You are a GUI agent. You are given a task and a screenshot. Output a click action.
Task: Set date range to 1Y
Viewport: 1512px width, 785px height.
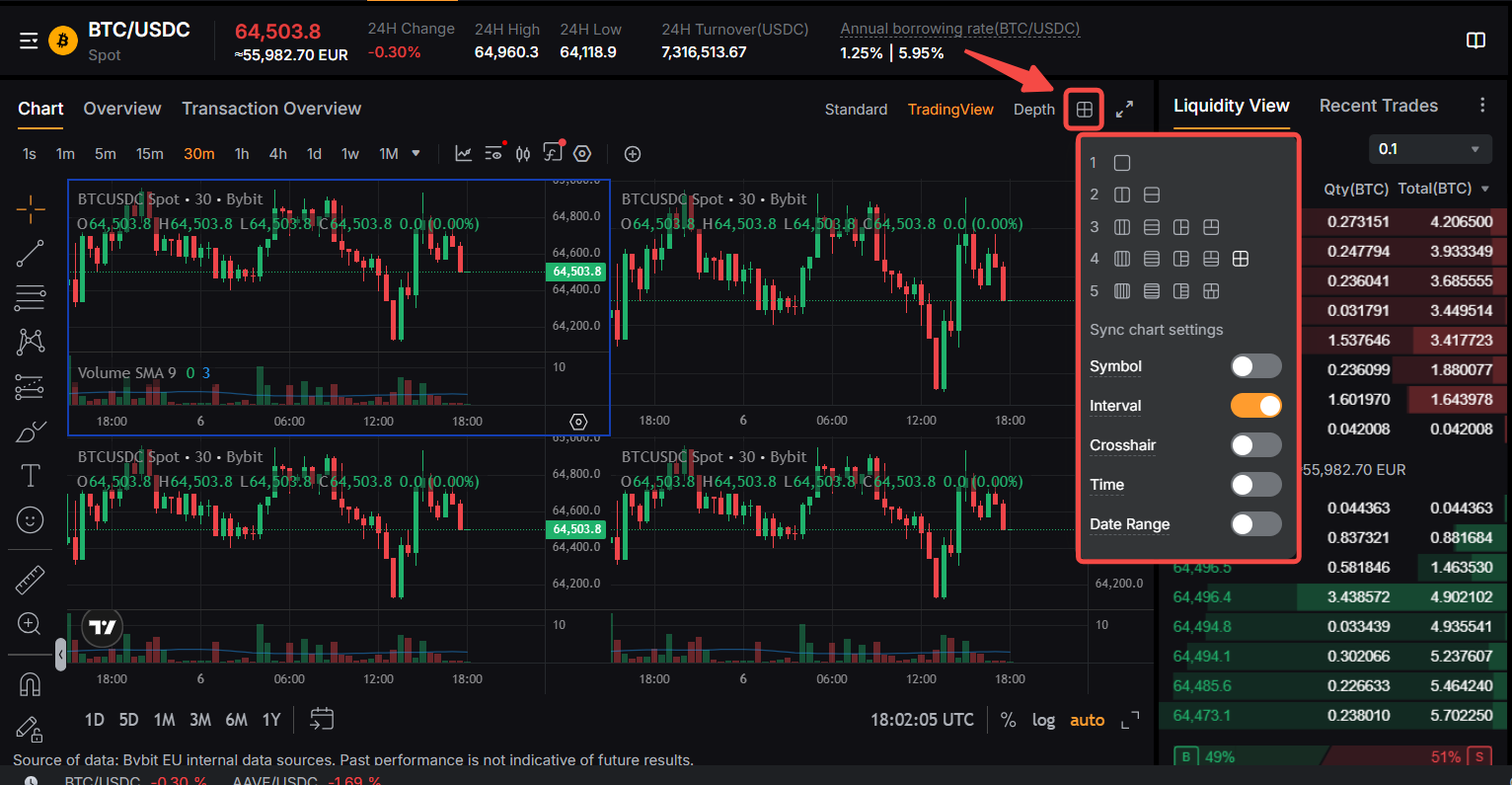[271, 720]
